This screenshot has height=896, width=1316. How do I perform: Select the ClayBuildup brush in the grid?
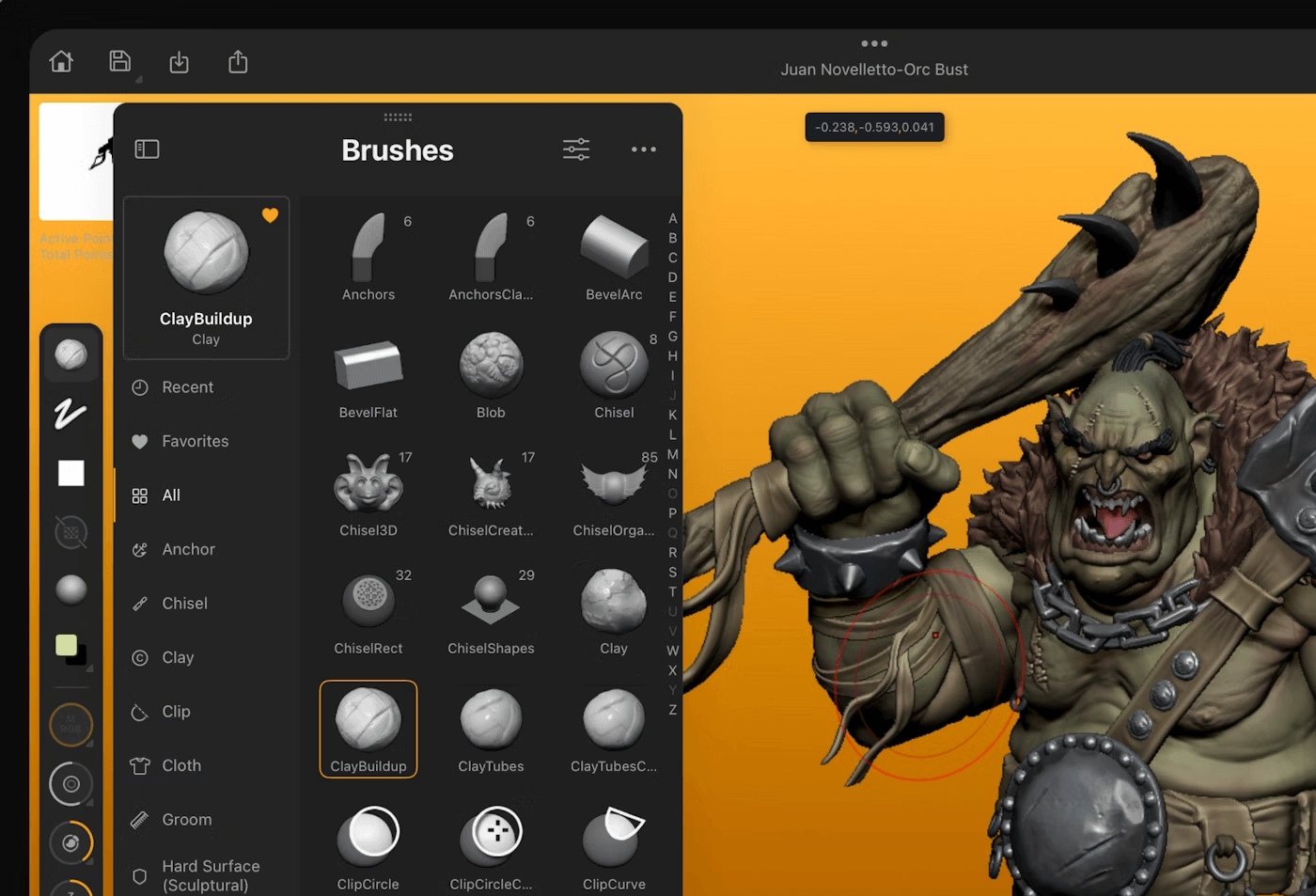pyautogui.click(x=368, y=729)
